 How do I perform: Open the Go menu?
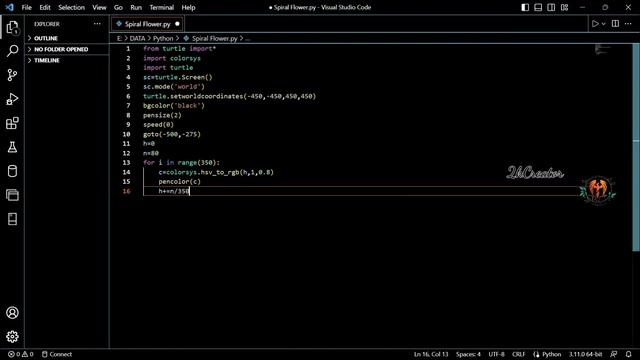[118, 7]
